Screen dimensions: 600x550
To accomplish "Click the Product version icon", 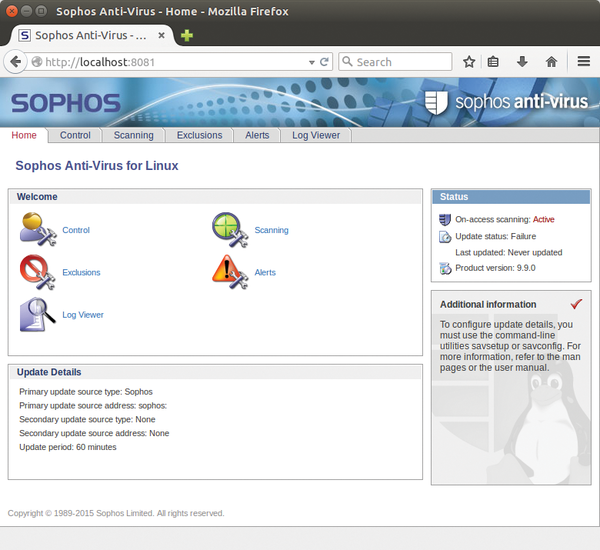I will (445, 268).
